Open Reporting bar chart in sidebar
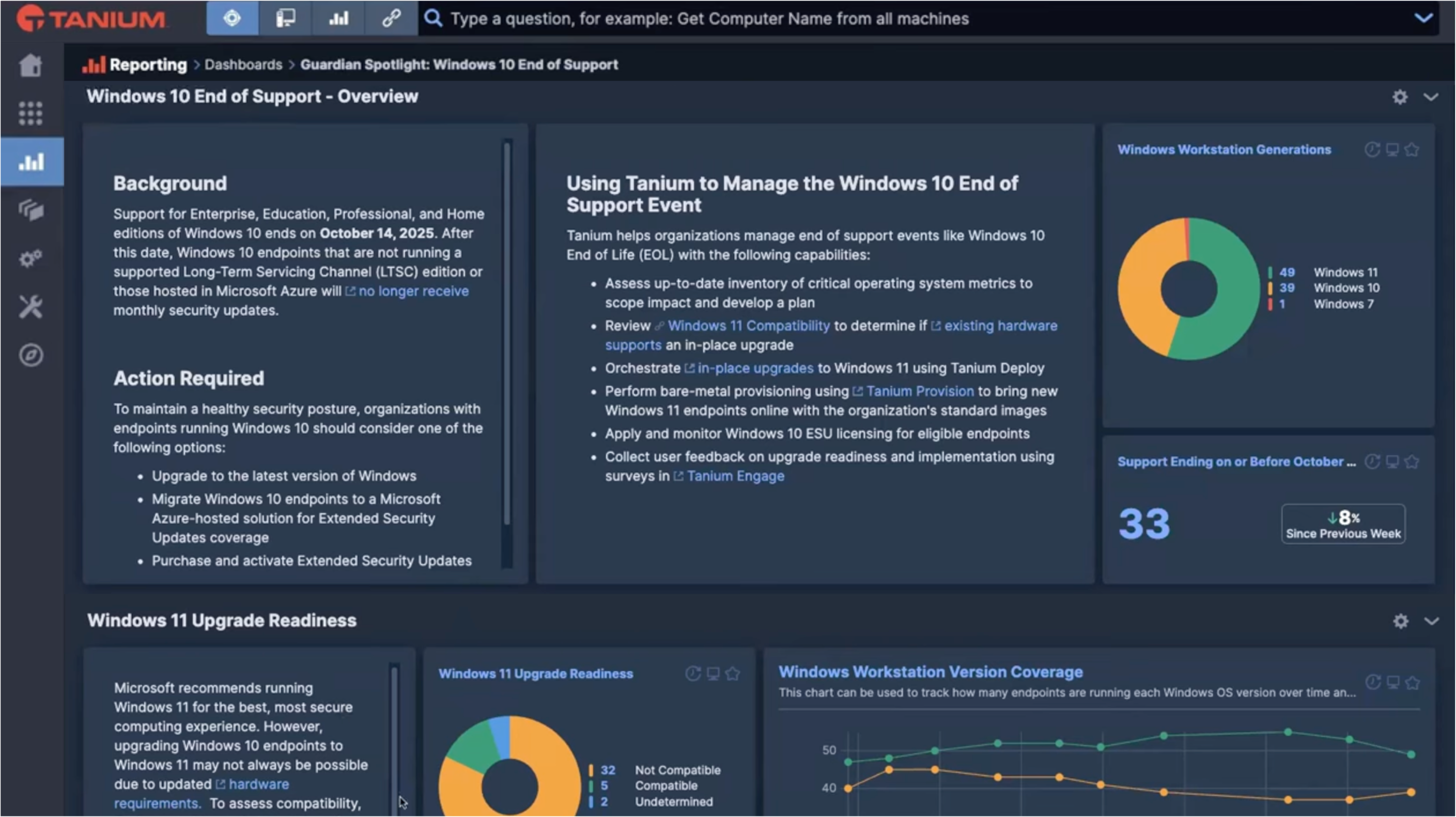Viewport: 1456px width, 817px height. click(x=32, y=162)
